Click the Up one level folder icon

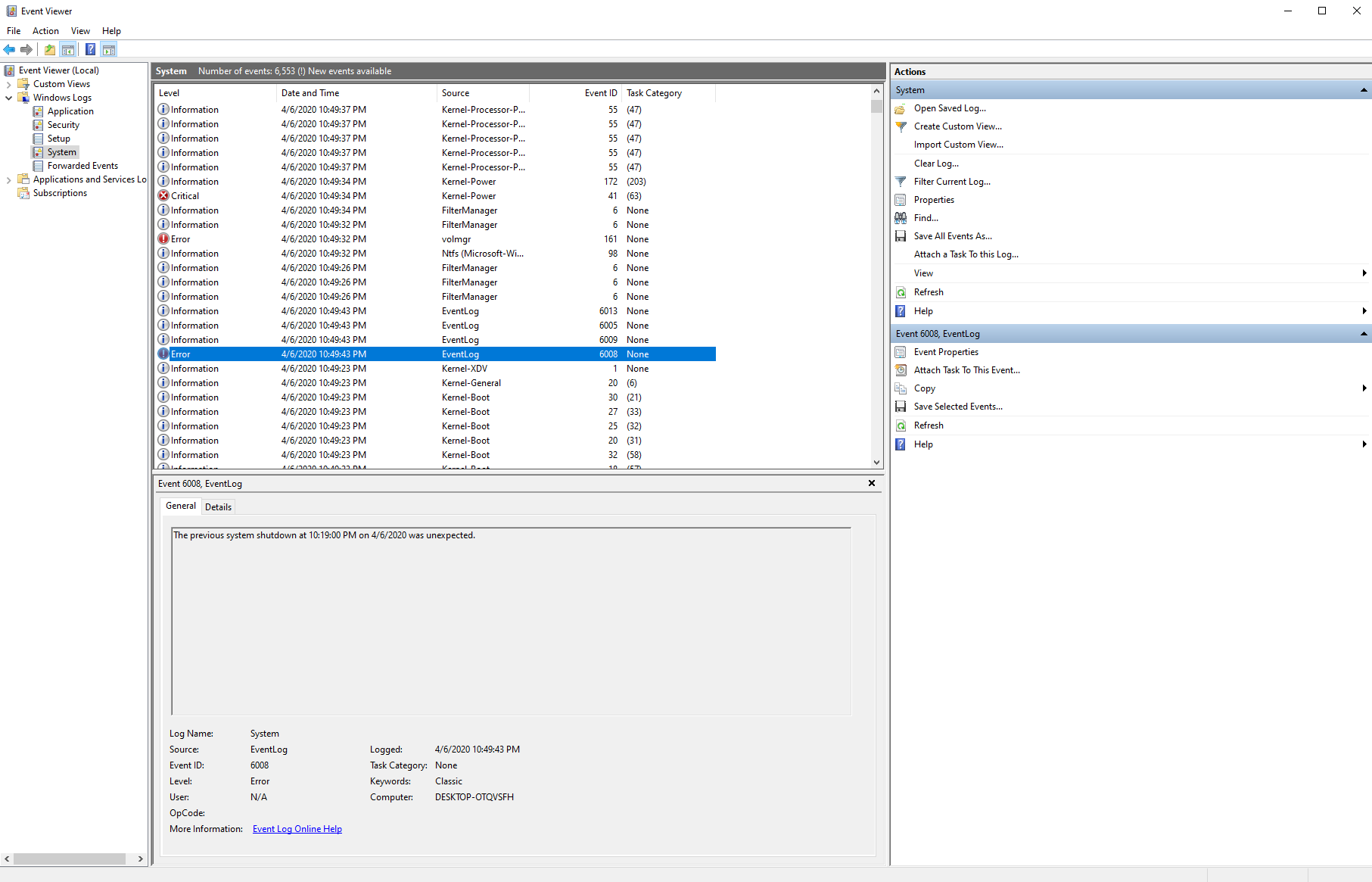(50, 50)
